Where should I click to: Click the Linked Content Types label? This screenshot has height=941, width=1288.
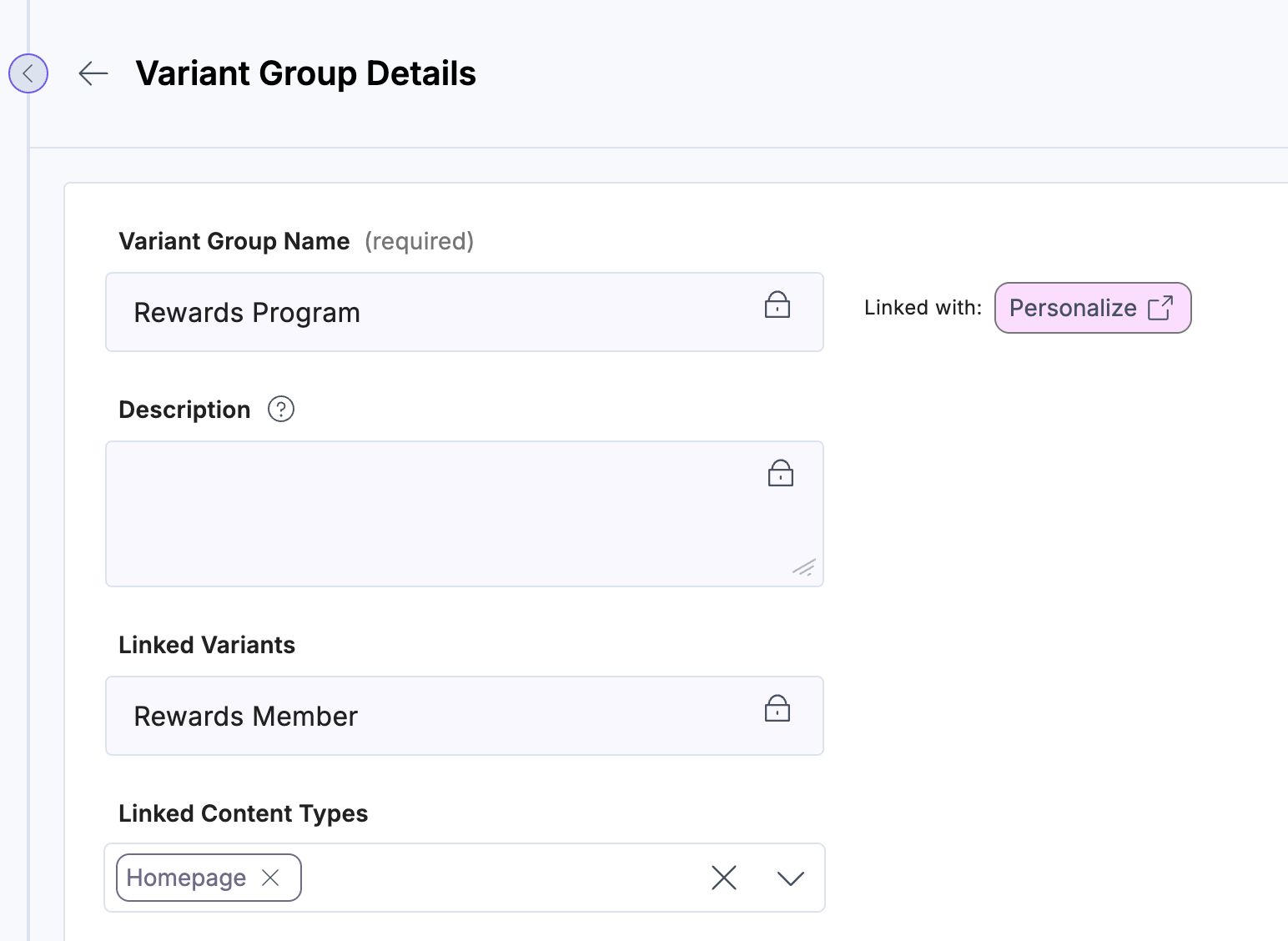pos(243,813)
